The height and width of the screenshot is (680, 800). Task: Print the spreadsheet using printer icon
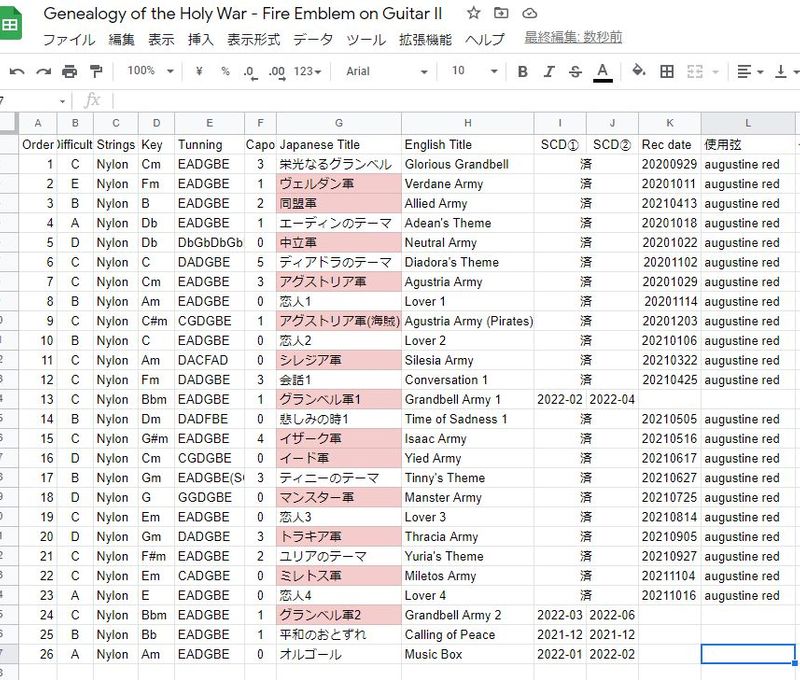[69, 71]
